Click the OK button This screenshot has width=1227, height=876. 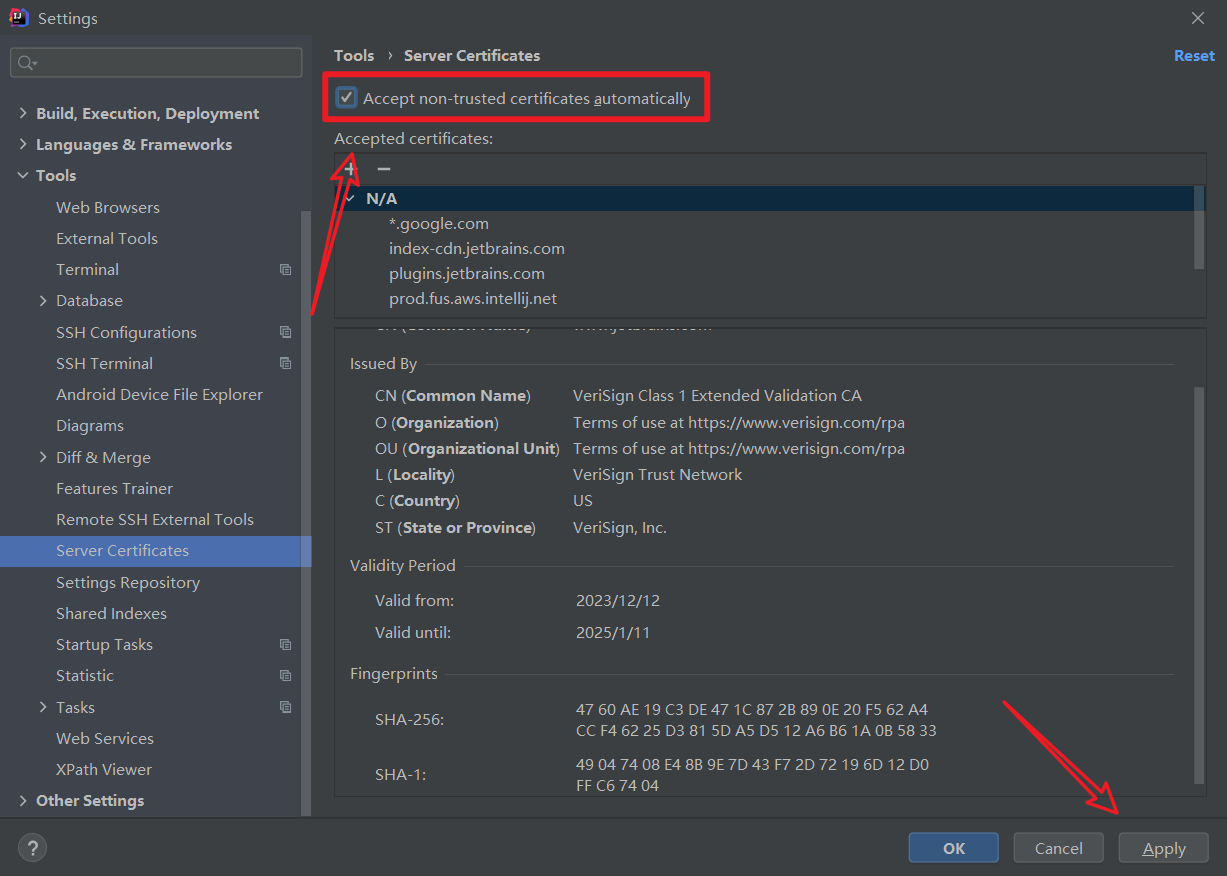tap(953, 848)
